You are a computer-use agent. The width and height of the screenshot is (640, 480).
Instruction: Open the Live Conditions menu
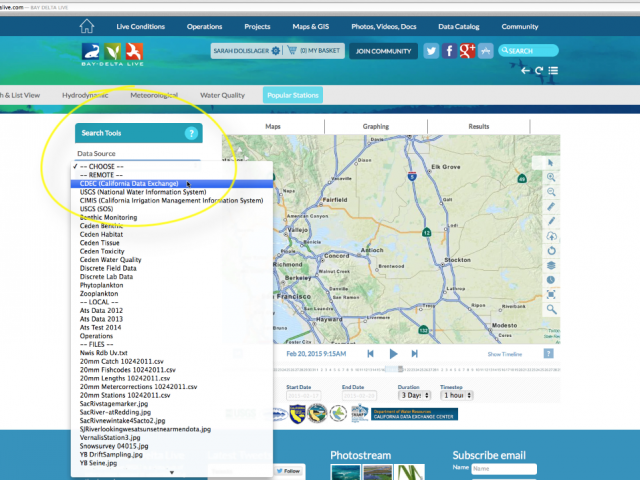click(140, 27)
